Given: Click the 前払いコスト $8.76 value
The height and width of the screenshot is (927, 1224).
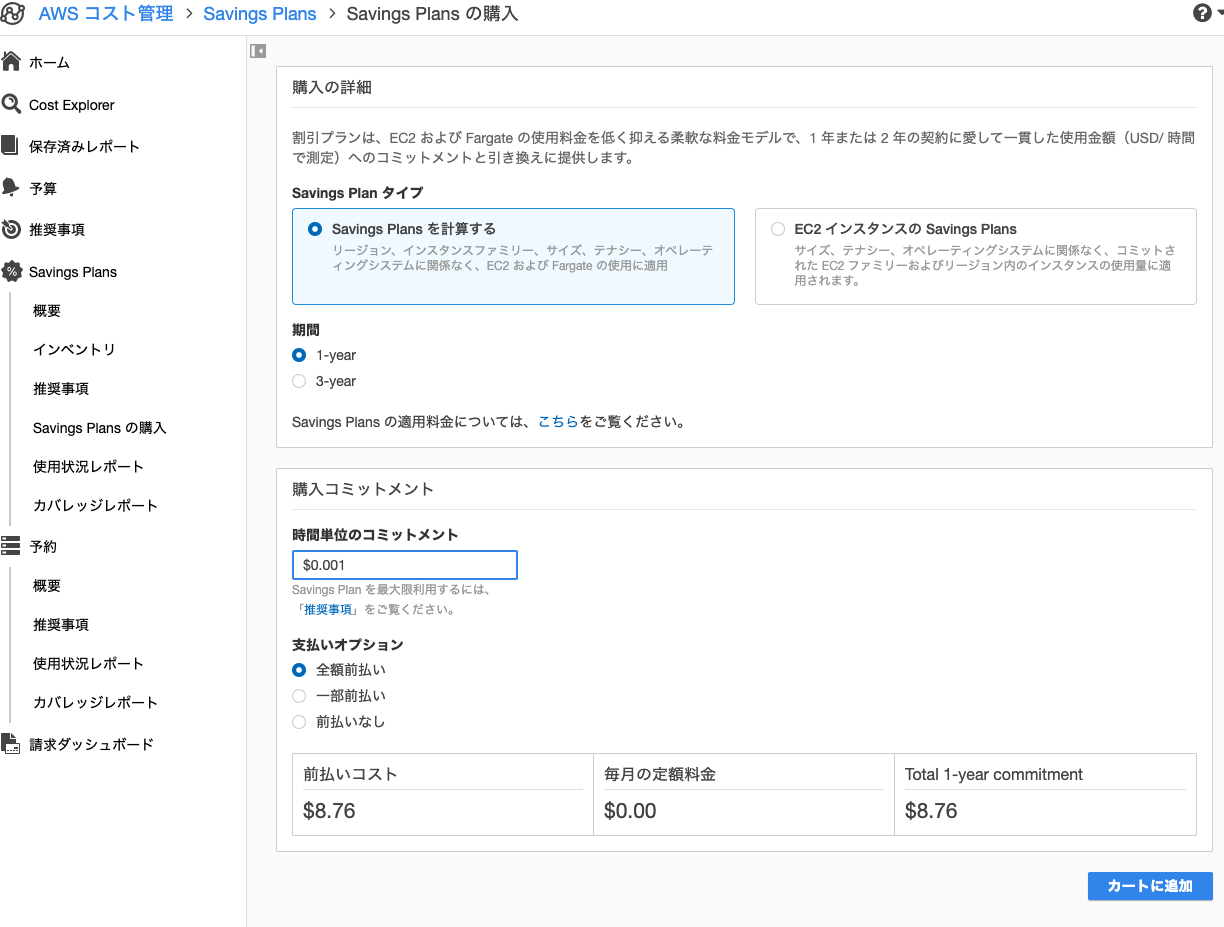Looking at the screenshot, I should click(330, 811).
